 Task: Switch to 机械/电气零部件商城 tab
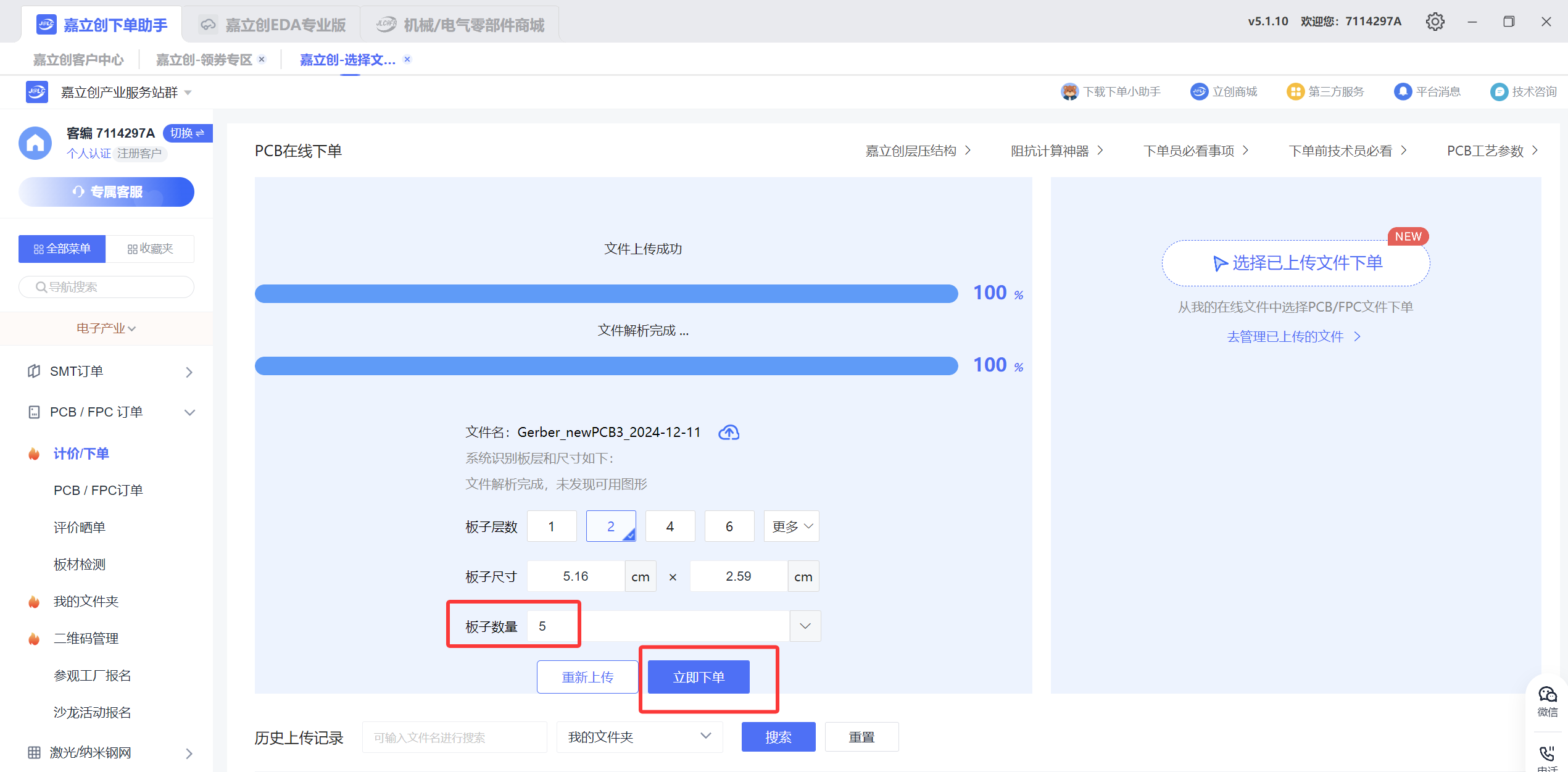460,25
